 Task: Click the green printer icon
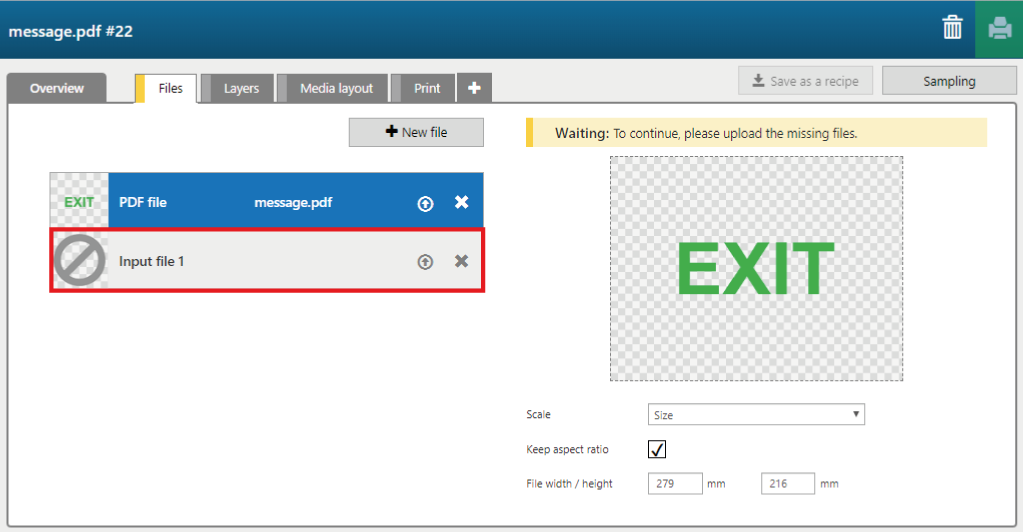point(999,29)
